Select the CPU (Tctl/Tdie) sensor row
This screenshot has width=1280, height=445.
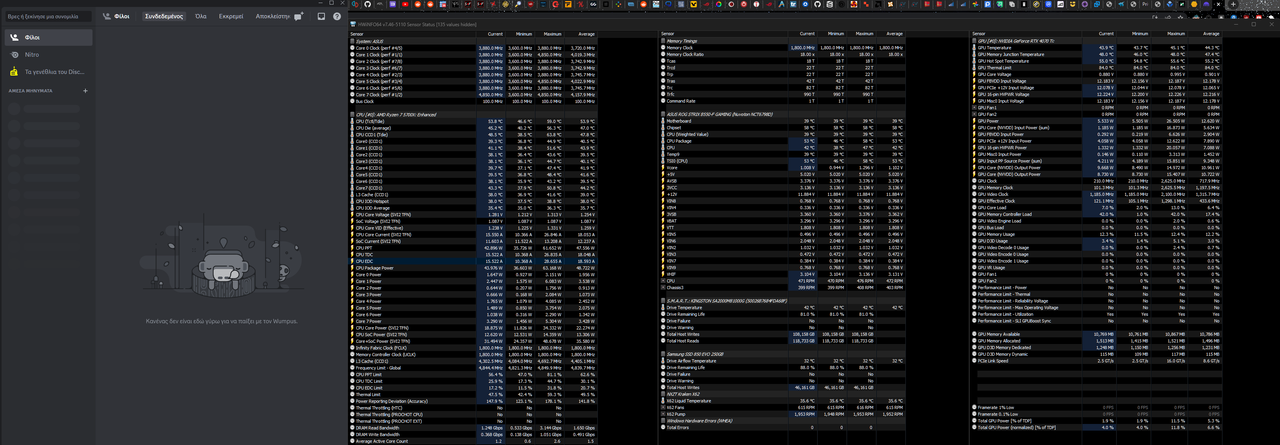(x=474, y=121)
